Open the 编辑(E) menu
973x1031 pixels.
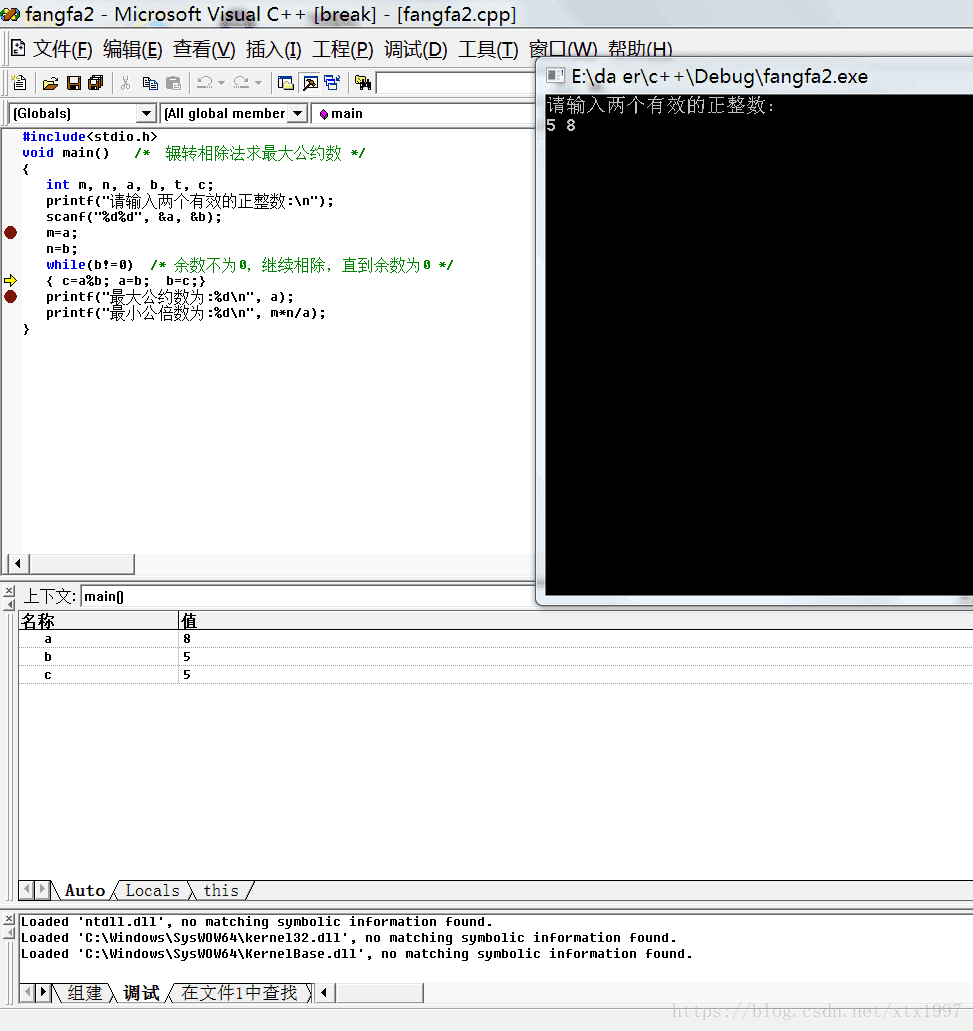click(x=133, y=49)
